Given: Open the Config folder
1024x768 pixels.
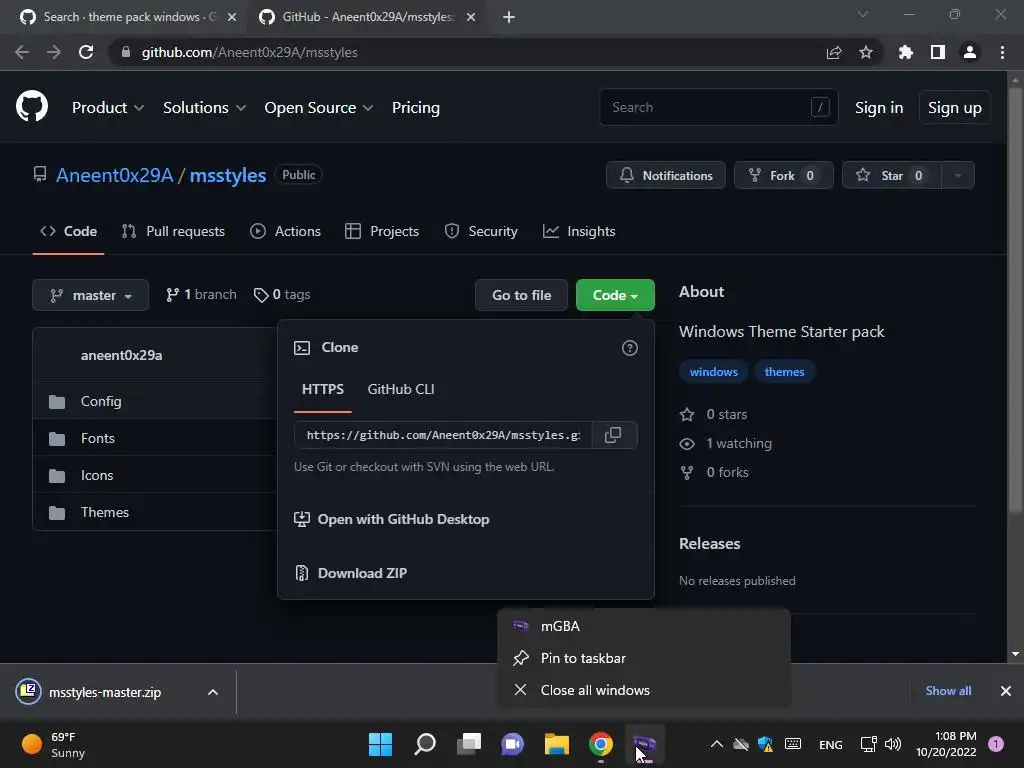Looking at the screenshot, I should pyautogui.click(x=101, y=402).
